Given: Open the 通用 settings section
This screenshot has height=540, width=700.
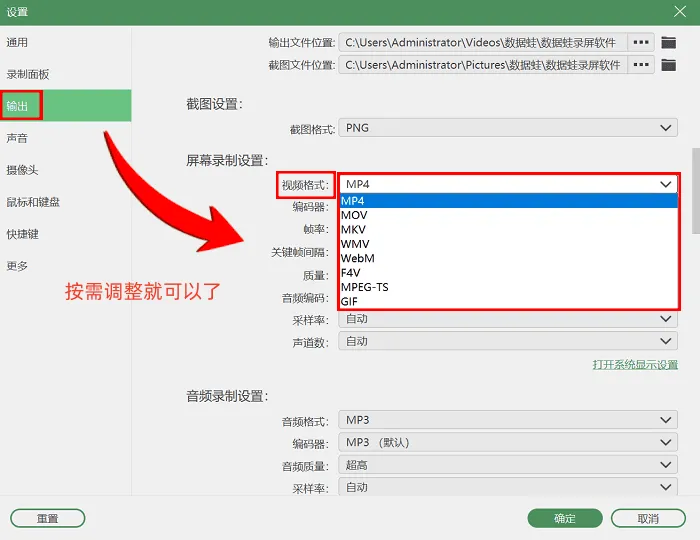Looking at the screenshot, I should point(66,42).
